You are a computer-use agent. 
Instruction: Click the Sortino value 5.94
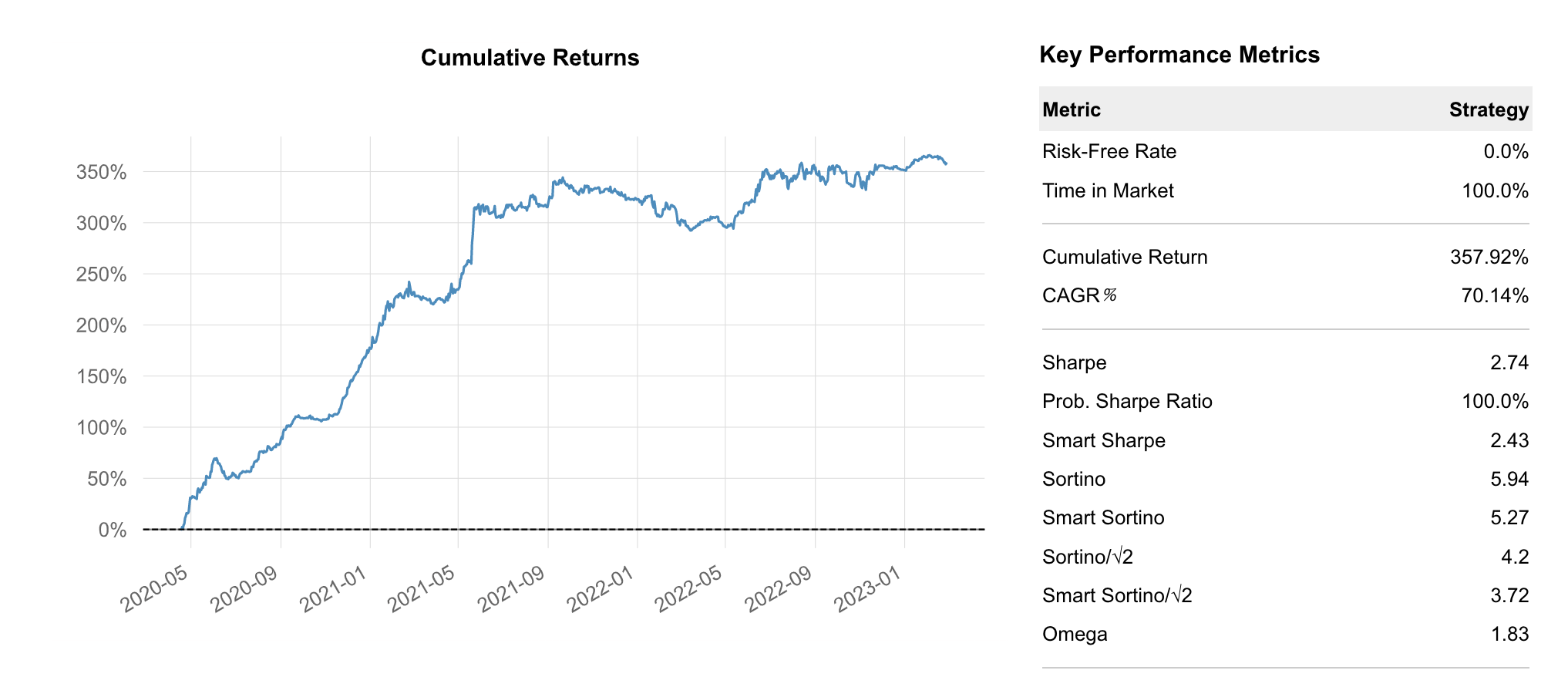[x=1509, y=479]
